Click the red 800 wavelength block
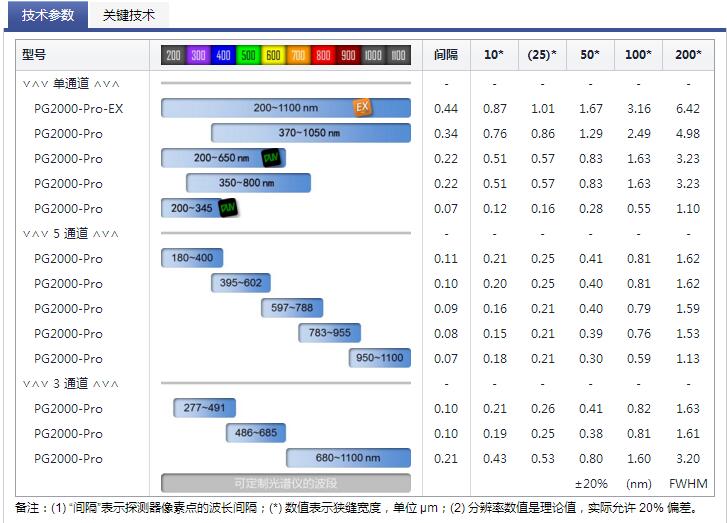 (x=323, y=56)
